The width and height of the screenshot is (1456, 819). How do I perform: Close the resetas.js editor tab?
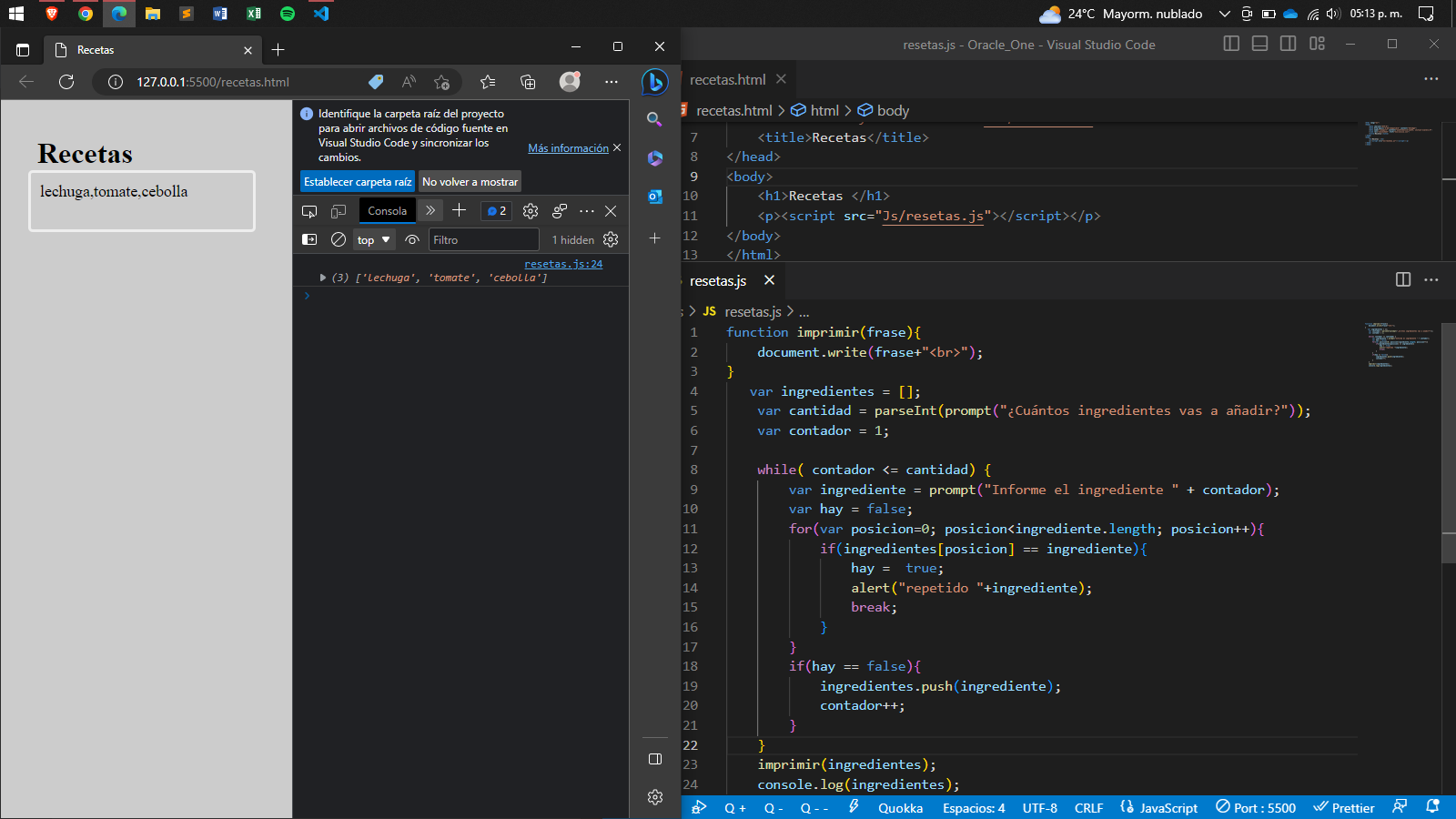[769, 280]
